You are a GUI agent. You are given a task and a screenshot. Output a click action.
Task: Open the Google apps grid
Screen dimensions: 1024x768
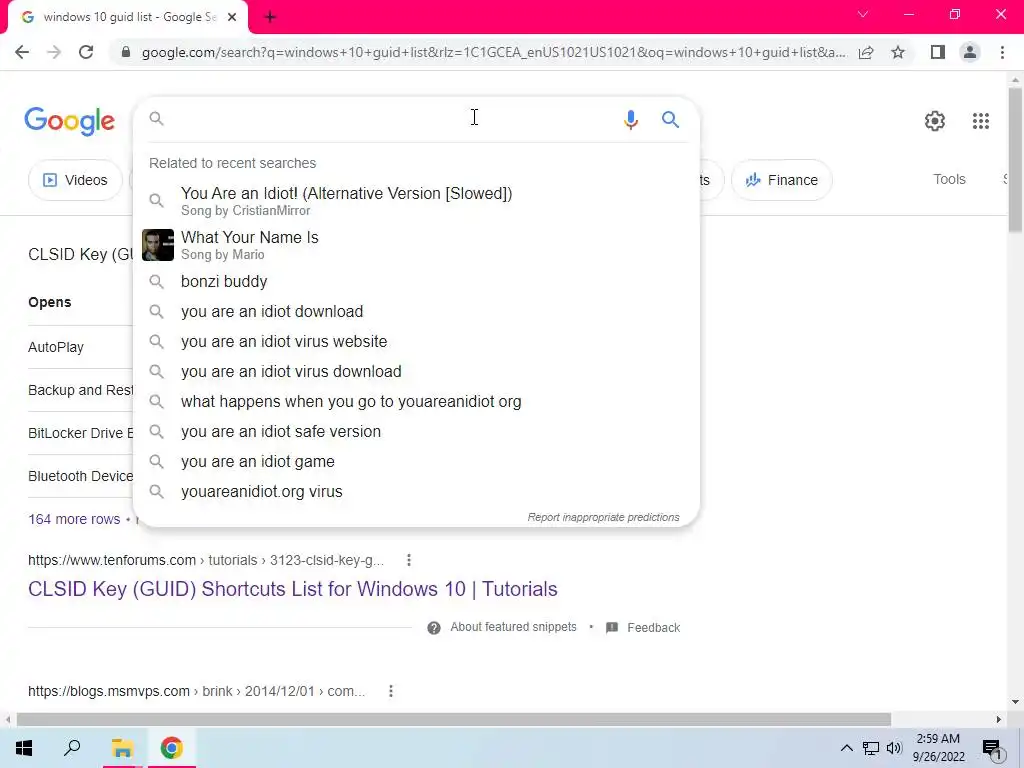tap(980, 121)
